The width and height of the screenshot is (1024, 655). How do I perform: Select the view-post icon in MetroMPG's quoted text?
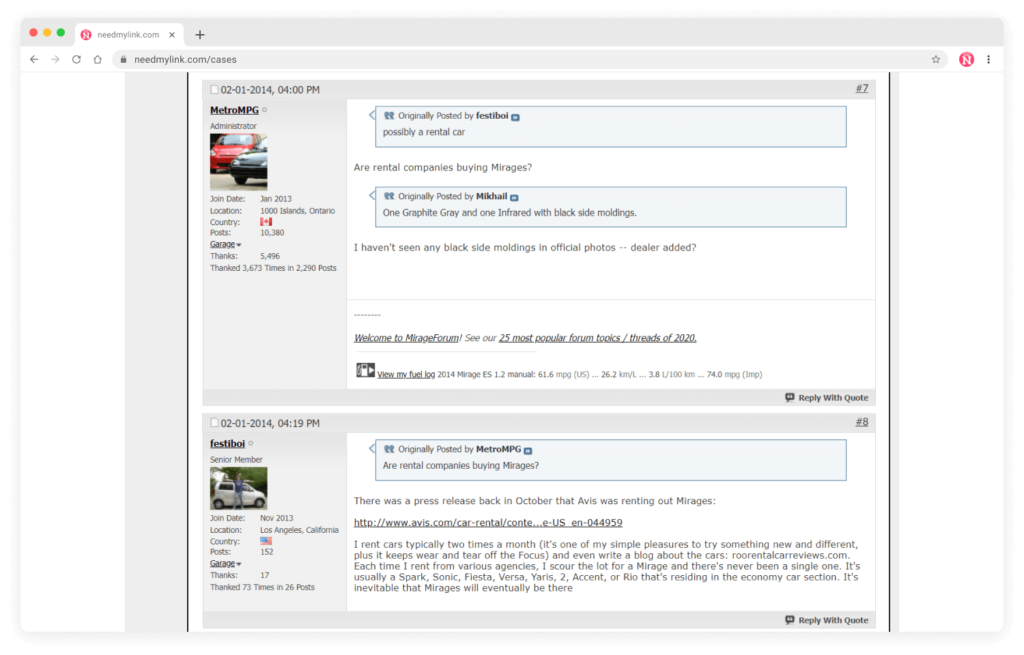click(x=527, y=451)
